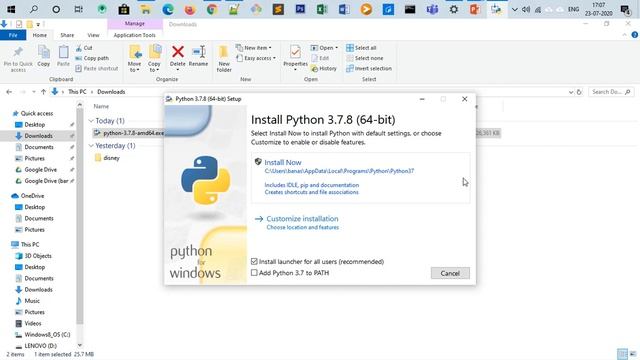
Task: Click the History command
Action: (x=324, y=69)
